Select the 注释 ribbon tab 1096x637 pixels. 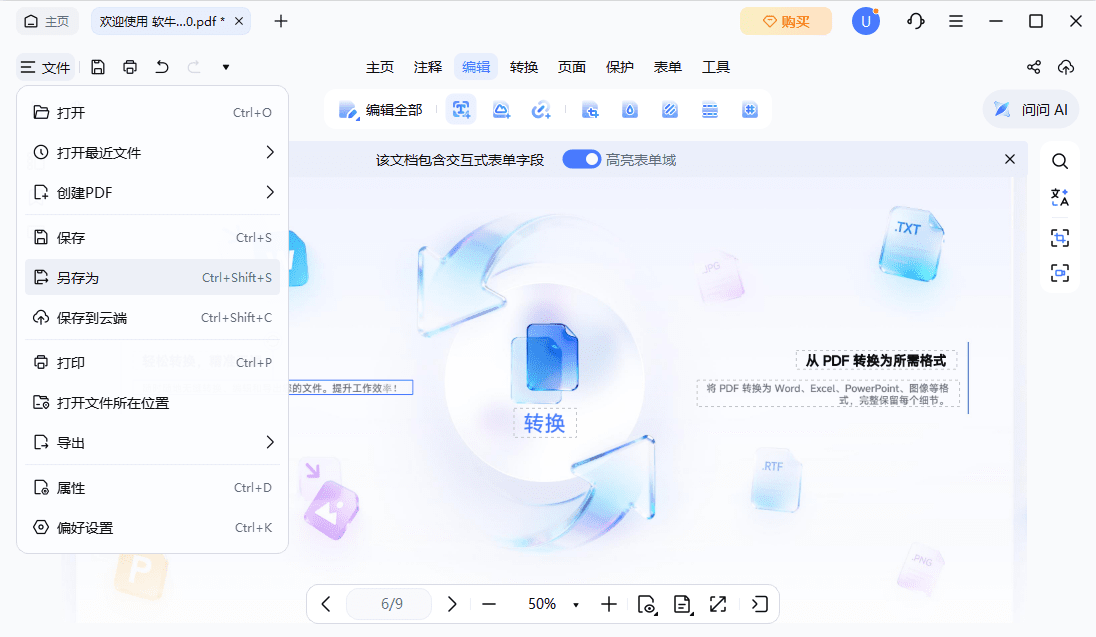428,67
